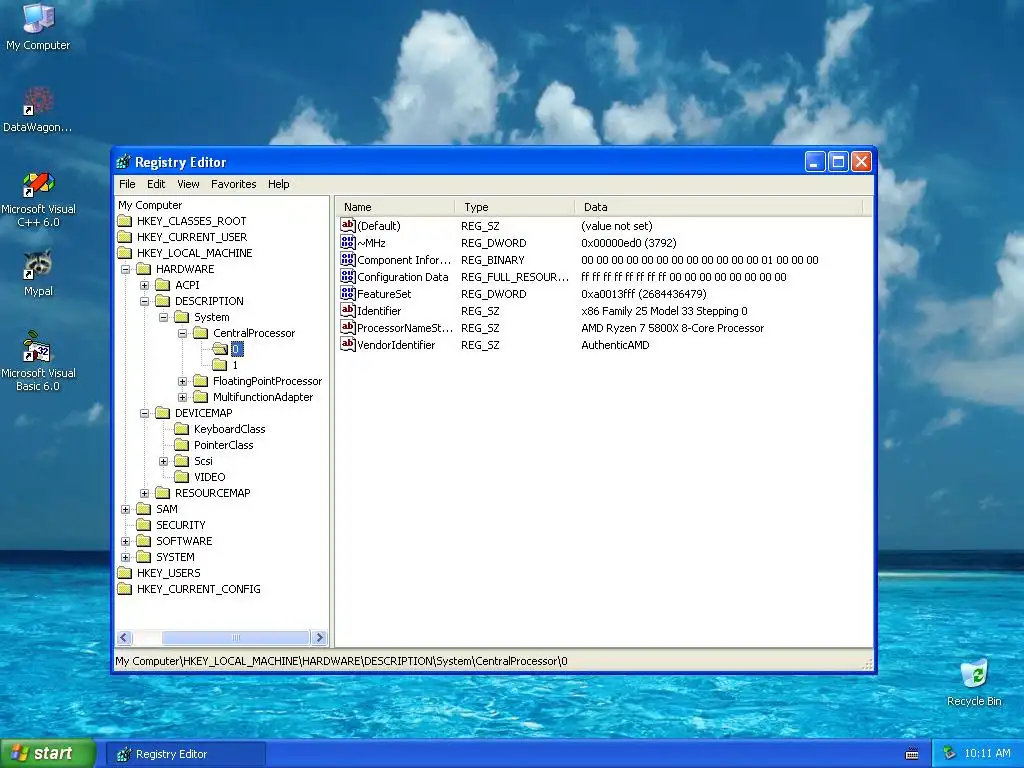Collapse the DESCRIPTION key
The image size is (1024, 768).
pos(144,301)
